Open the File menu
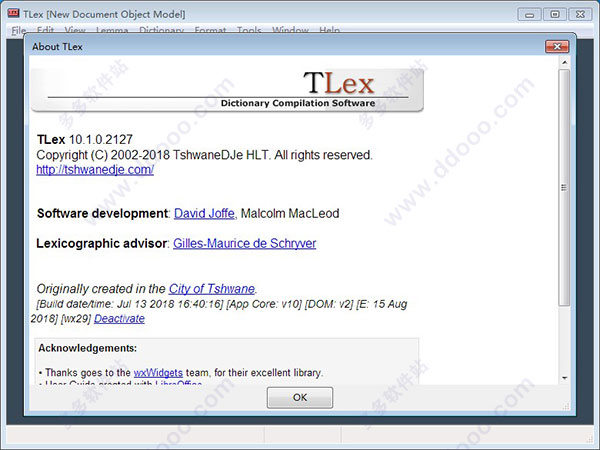The image size is (600, 450). (x=18, y=30)
